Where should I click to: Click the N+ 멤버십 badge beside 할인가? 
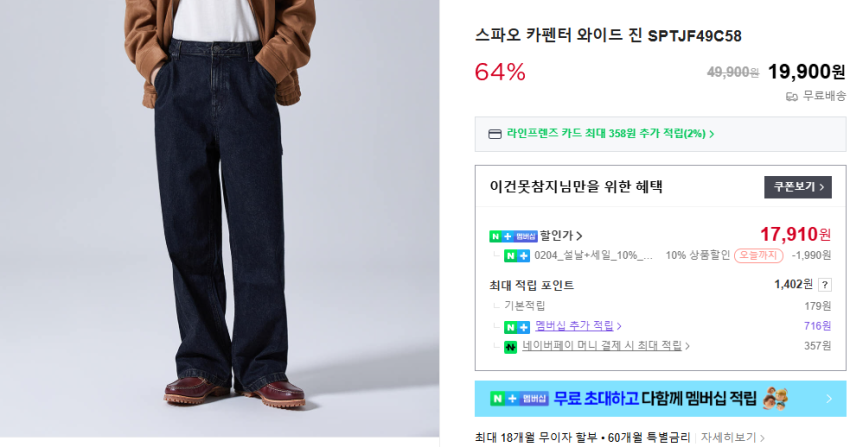coord(513,236)
